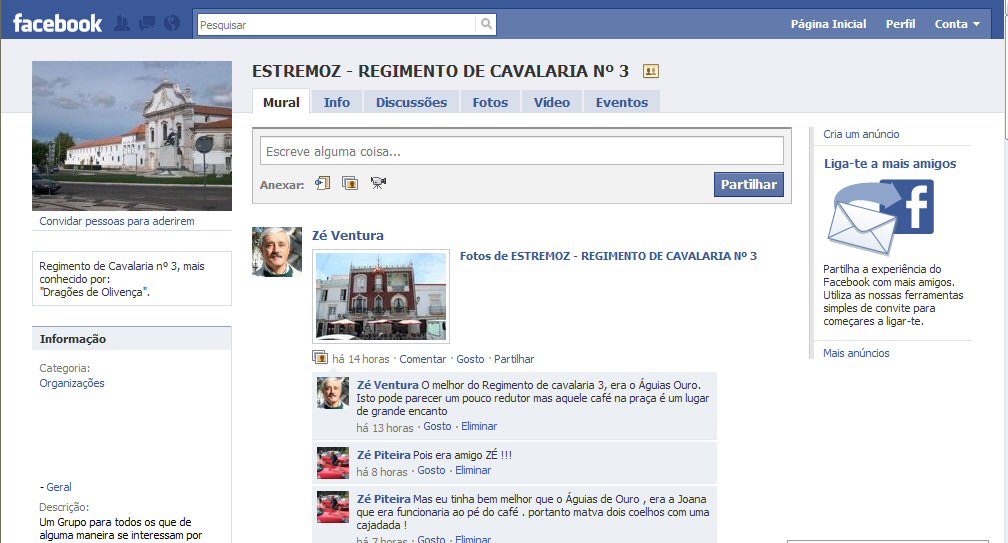
Task: Click the search magnifier button
Action: click(487, 24)
